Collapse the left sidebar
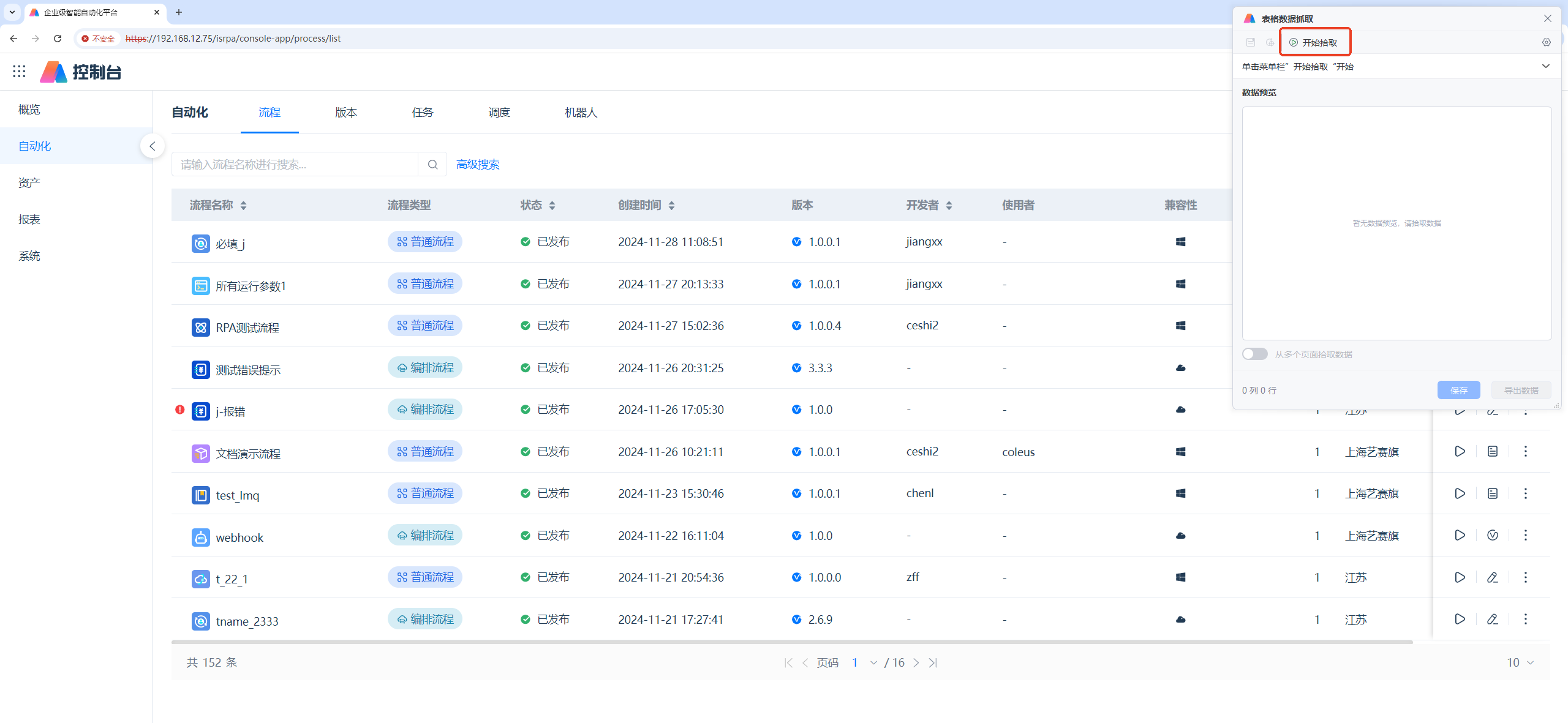This screenshot has height=723, width=1568. [x=152, y=146]
